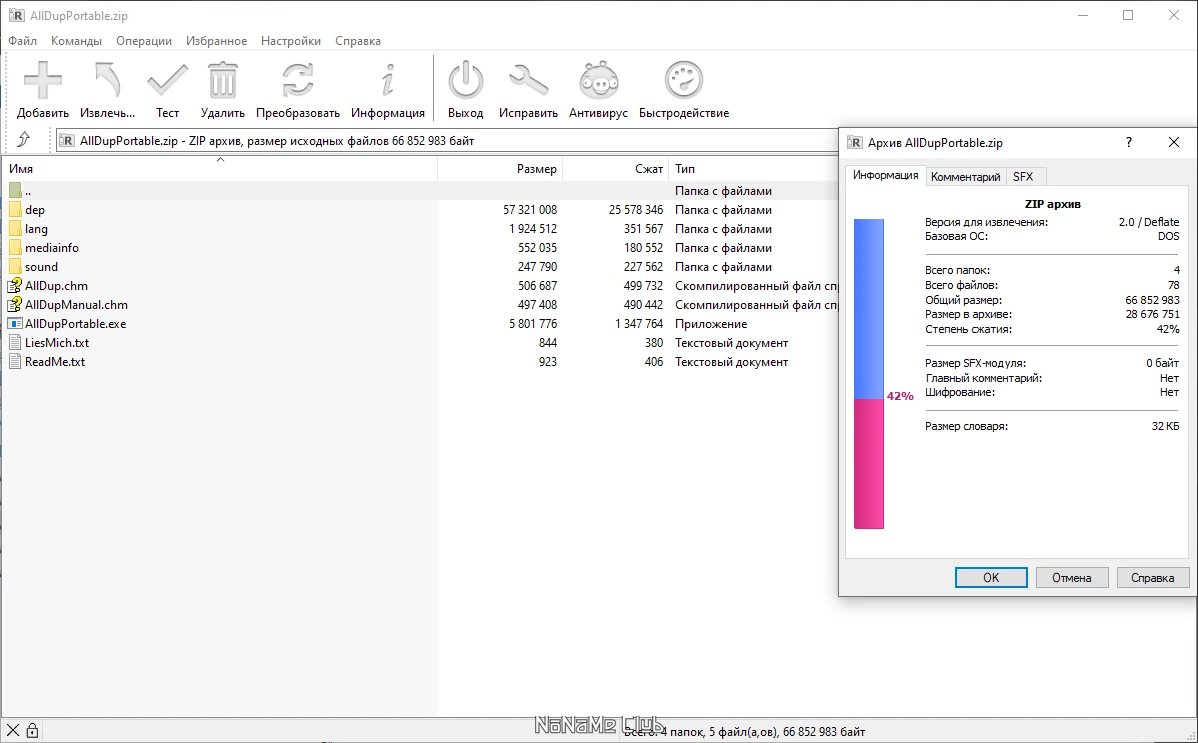Image resolution: width=1198 pixels, height=743 pixels.
Task: Click the Отмена button
Action: pos(1072,578)
